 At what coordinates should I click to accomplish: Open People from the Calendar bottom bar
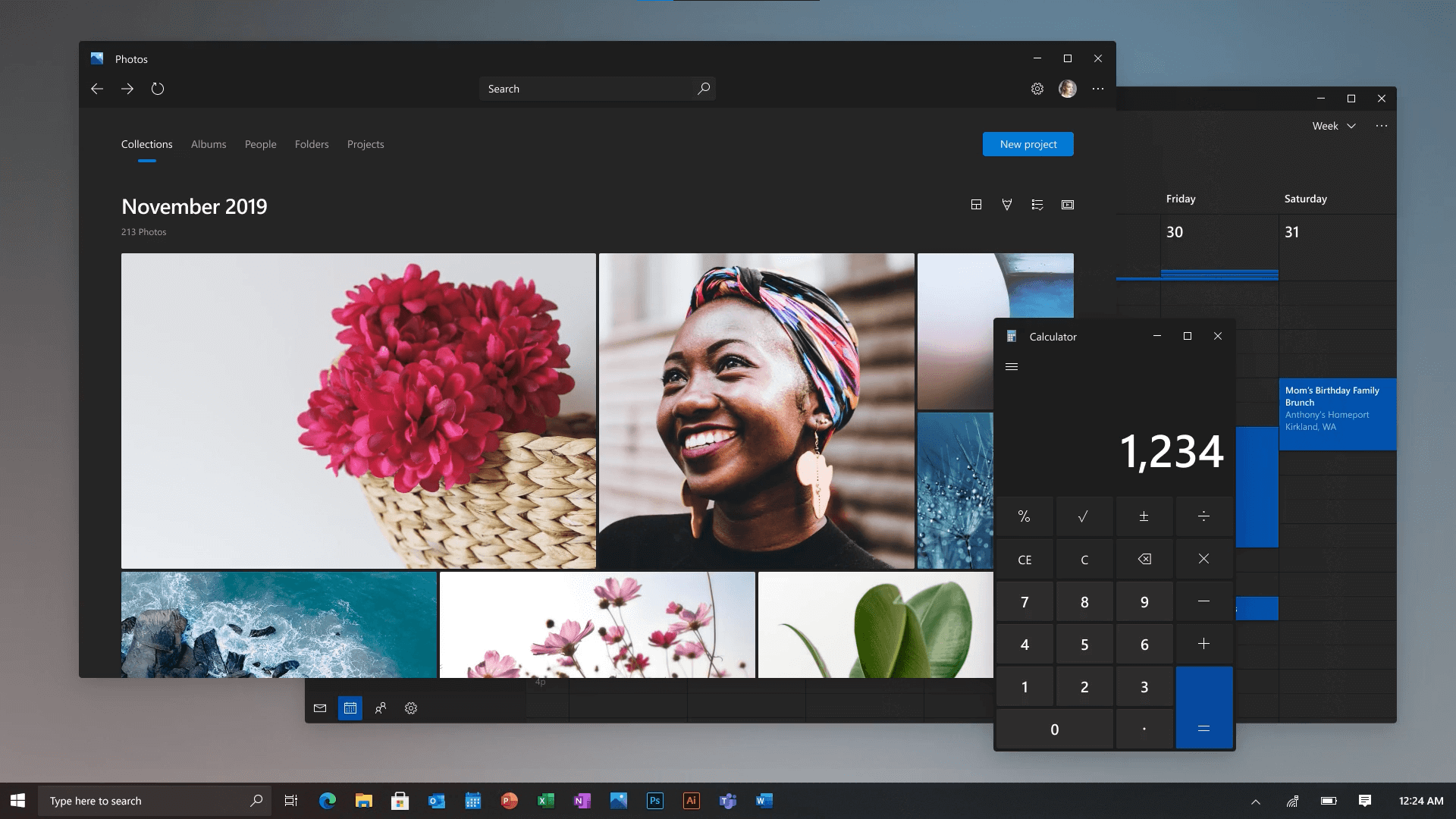pyautogui.click(x=381, y=708)
